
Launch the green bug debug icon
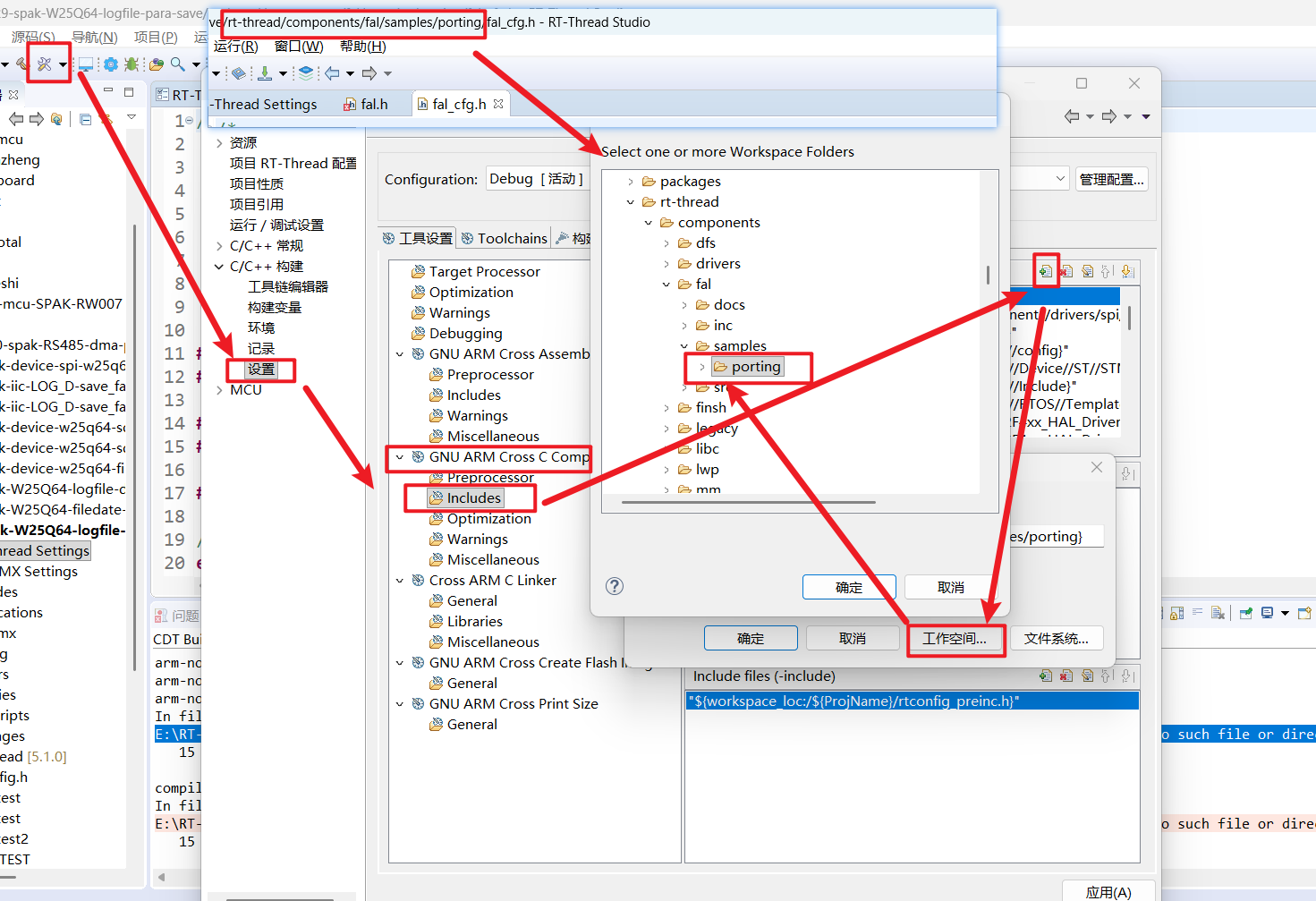(132, 64)
